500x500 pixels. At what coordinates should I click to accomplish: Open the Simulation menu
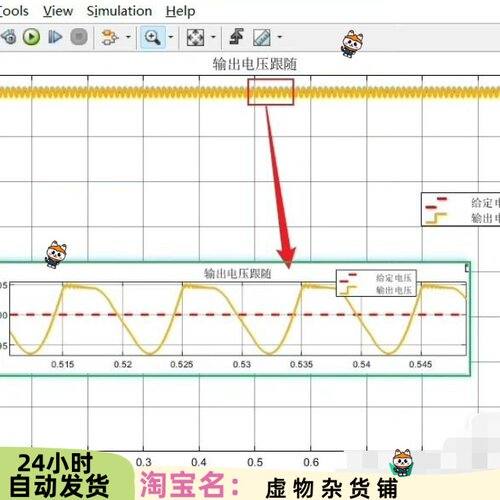point(119,11)
